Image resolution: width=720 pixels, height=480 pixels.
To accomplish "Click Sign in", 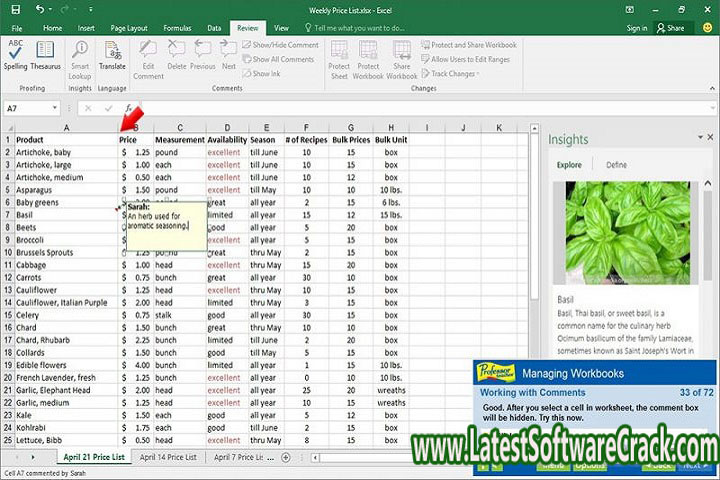I will pos(636,28).
